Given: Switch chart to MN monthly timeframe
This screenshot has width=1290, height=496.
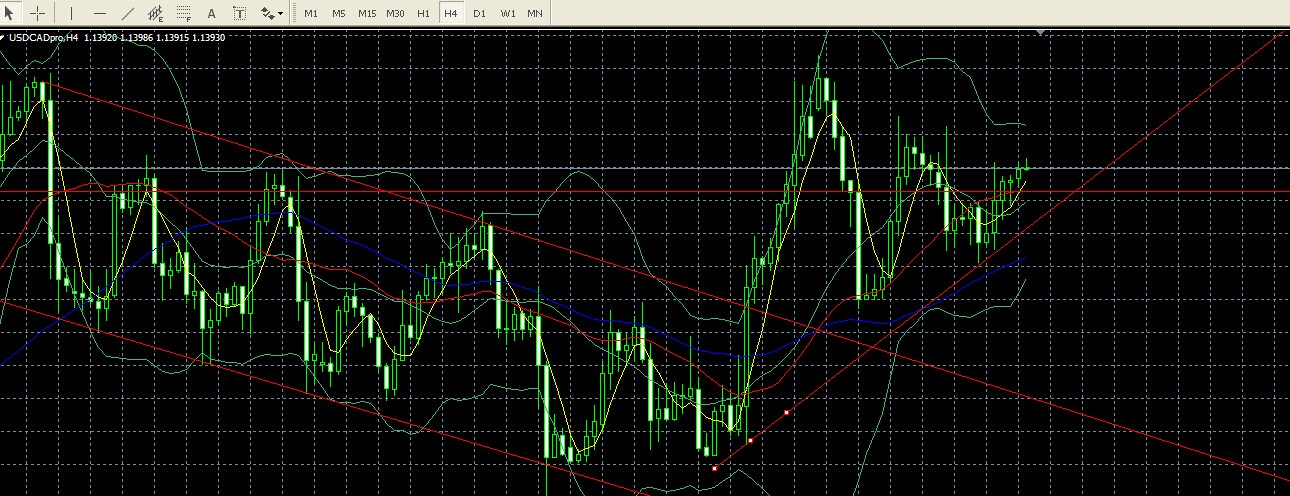Looking at the screenshot, I should (535, 13).
